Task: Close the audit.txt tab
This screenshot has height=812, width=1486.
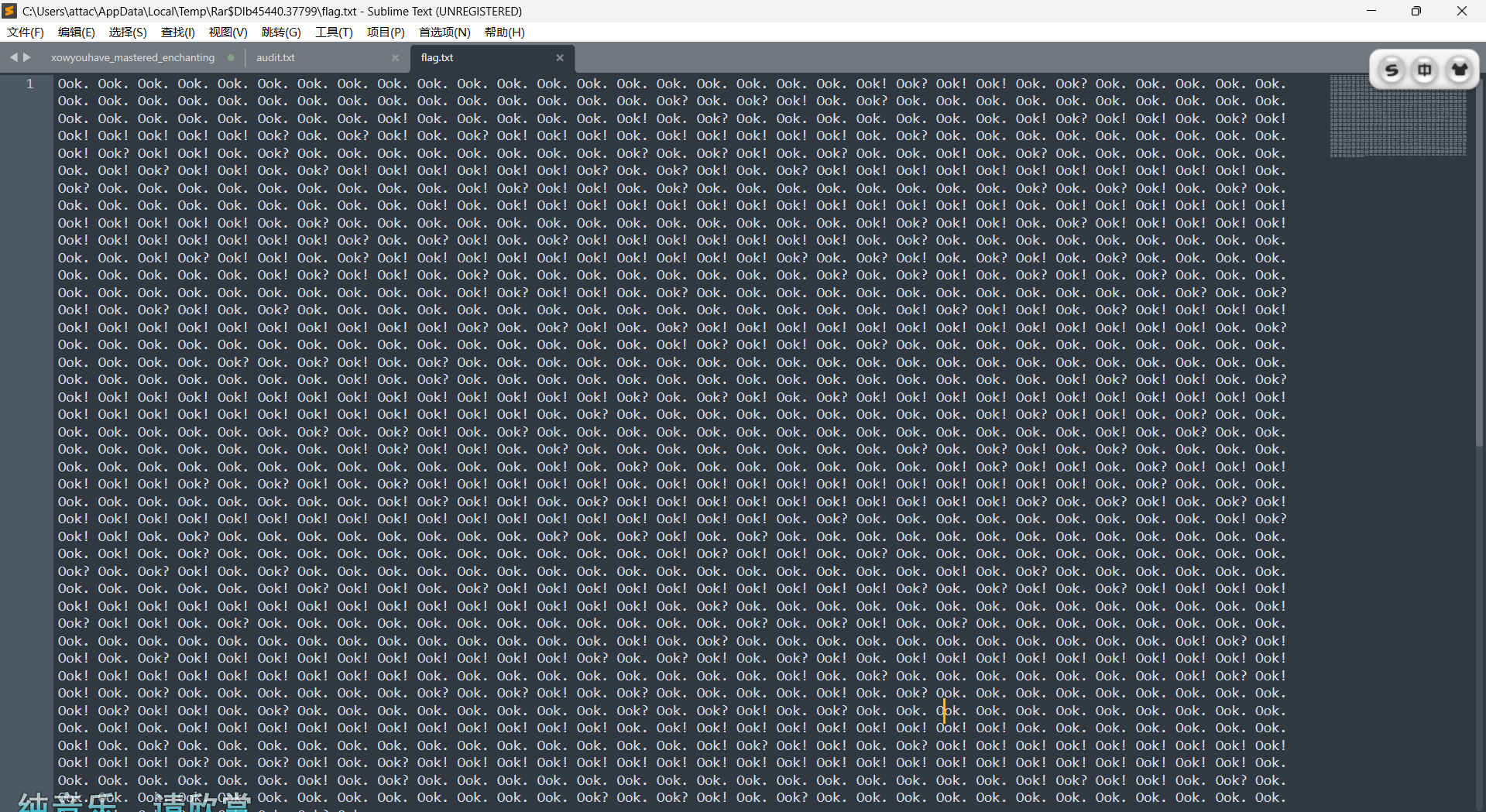Action: (x=395, y=57)
